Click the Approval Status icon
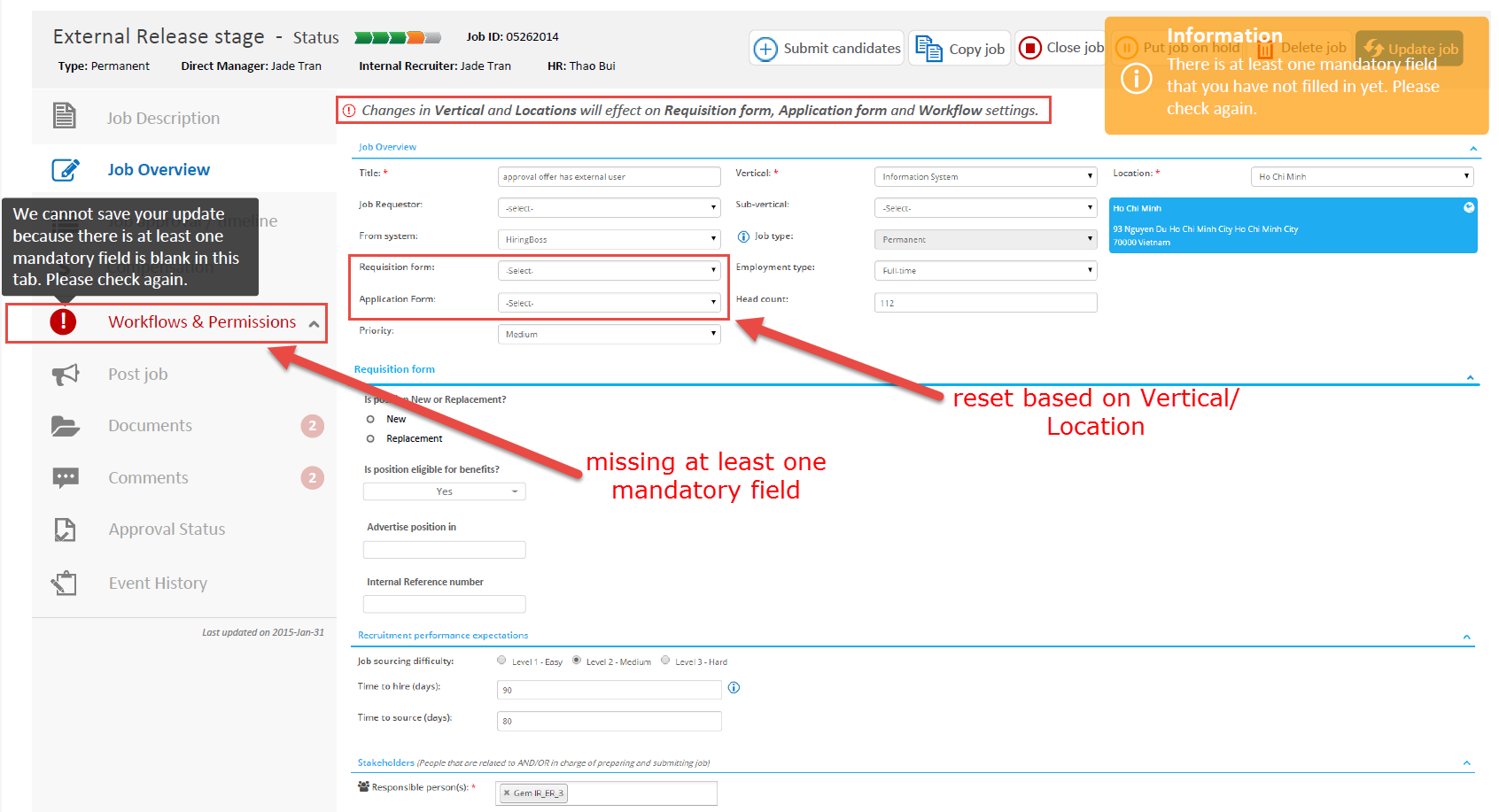This screenshot has height=812, width=1499. point(66,530)
